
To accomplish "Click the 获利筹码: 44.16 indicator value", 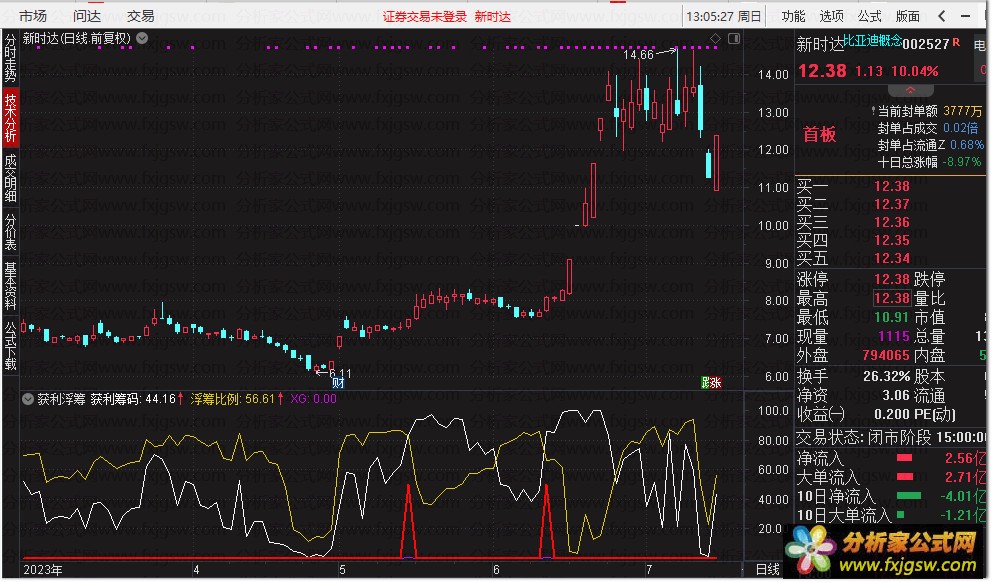I will tap(137, 399).
